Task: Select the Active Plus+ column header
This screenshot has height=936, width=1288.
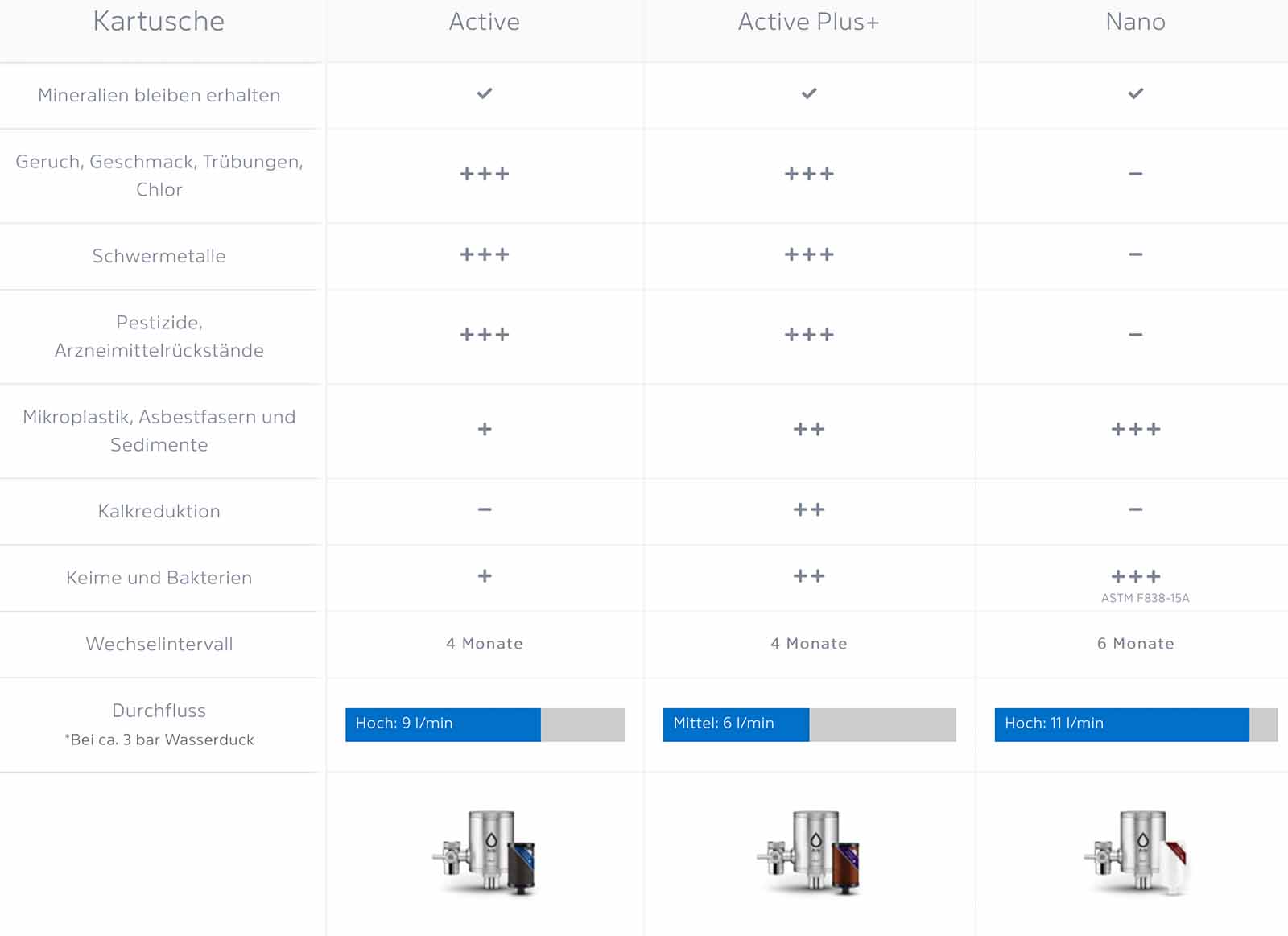Action: [809, 22]
